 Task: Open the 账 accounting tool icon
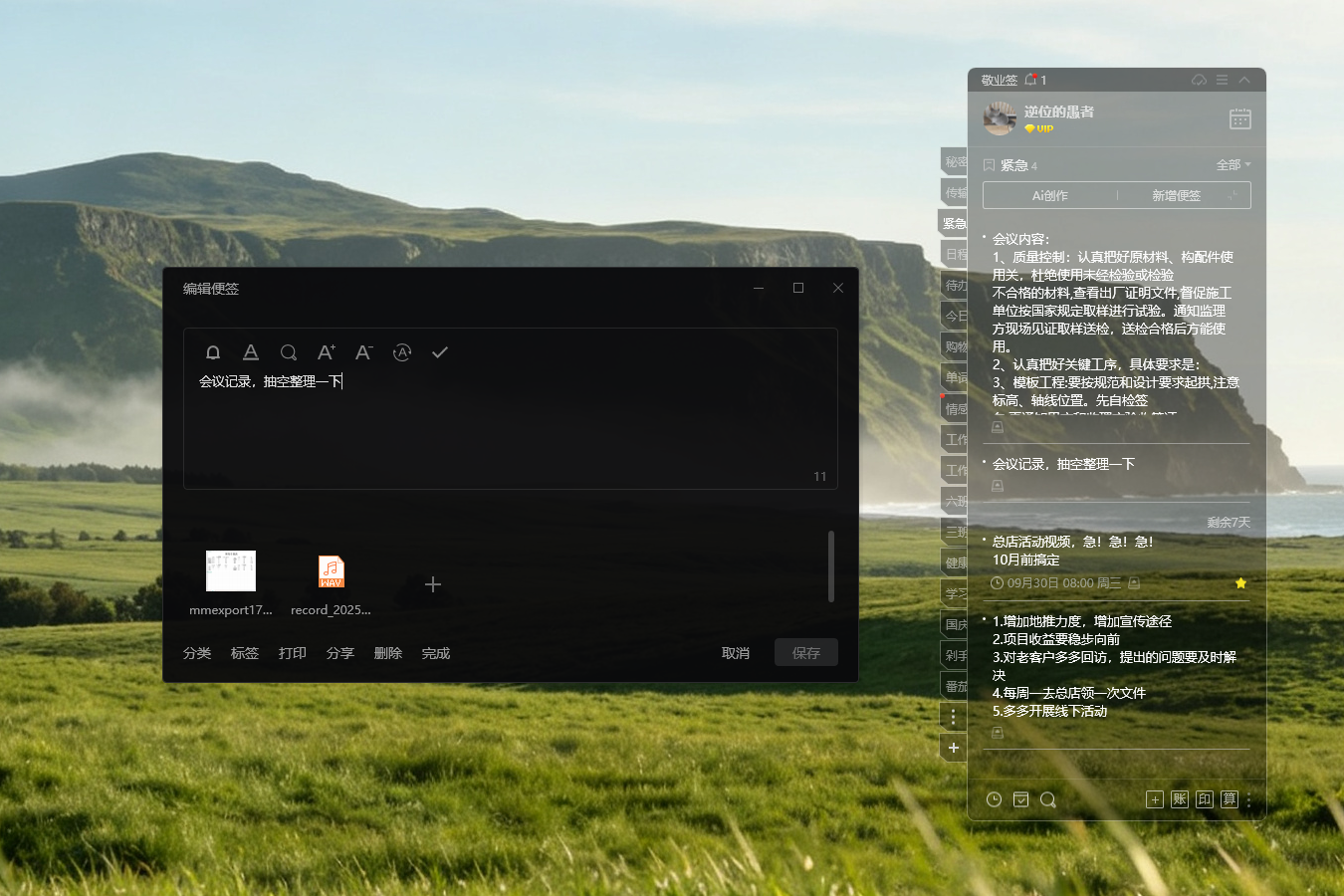1180,799
